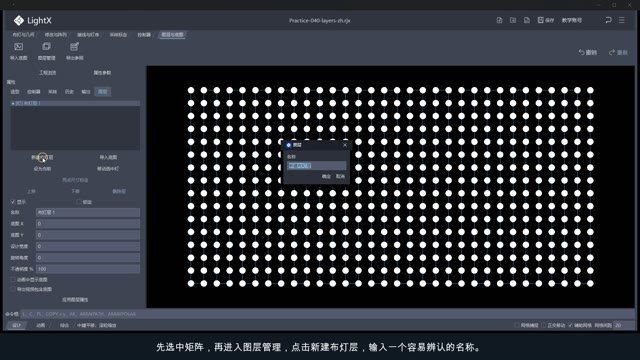
Task: Select the 造型 properties sub-tab
Action: point(15,92)
